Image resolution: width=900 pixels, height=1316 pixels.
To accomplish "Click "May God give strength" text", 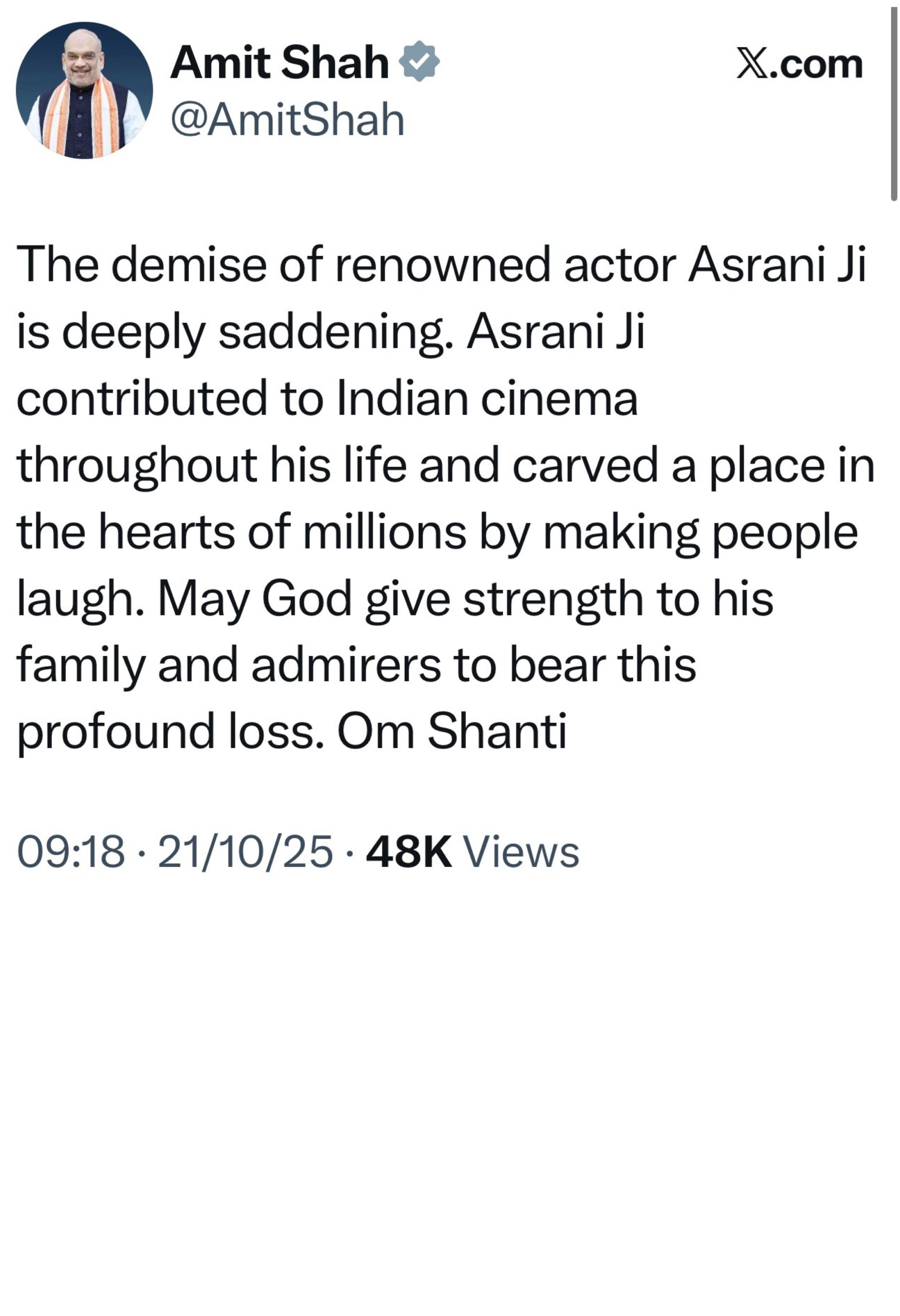I will point(401,599).
